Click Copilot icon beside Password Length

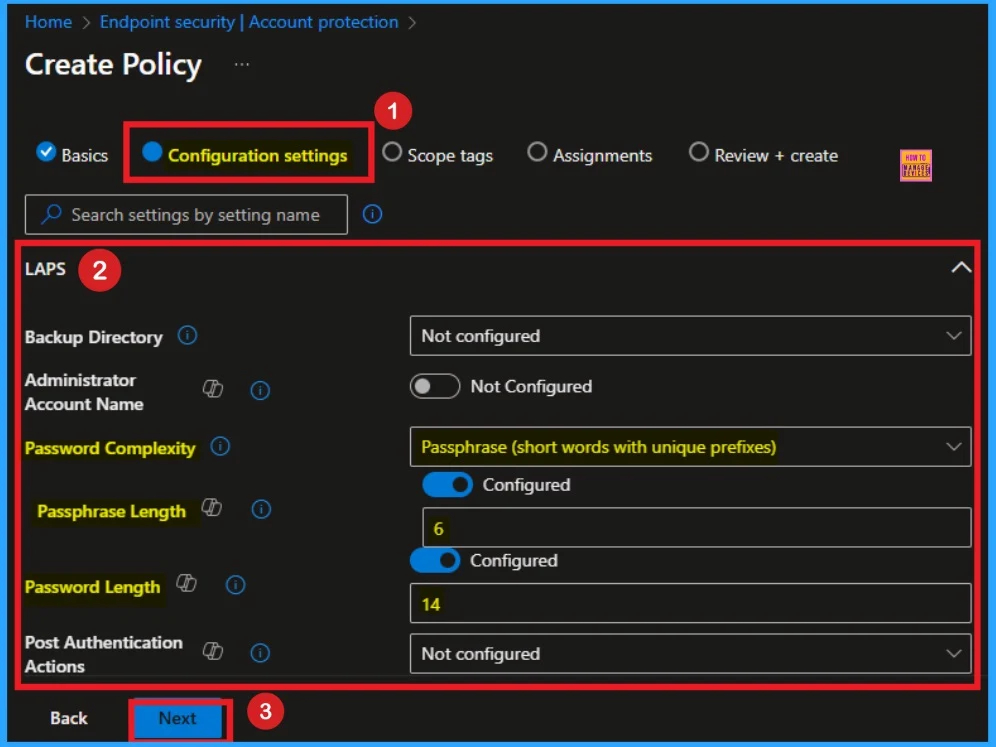[x=186, y=583]
